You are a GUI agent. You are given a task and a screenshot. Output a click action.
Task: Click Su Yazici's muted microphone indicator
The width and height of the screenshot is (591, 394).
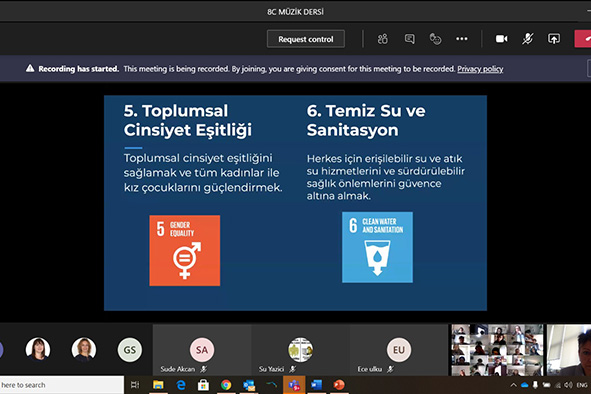[293, 369]
